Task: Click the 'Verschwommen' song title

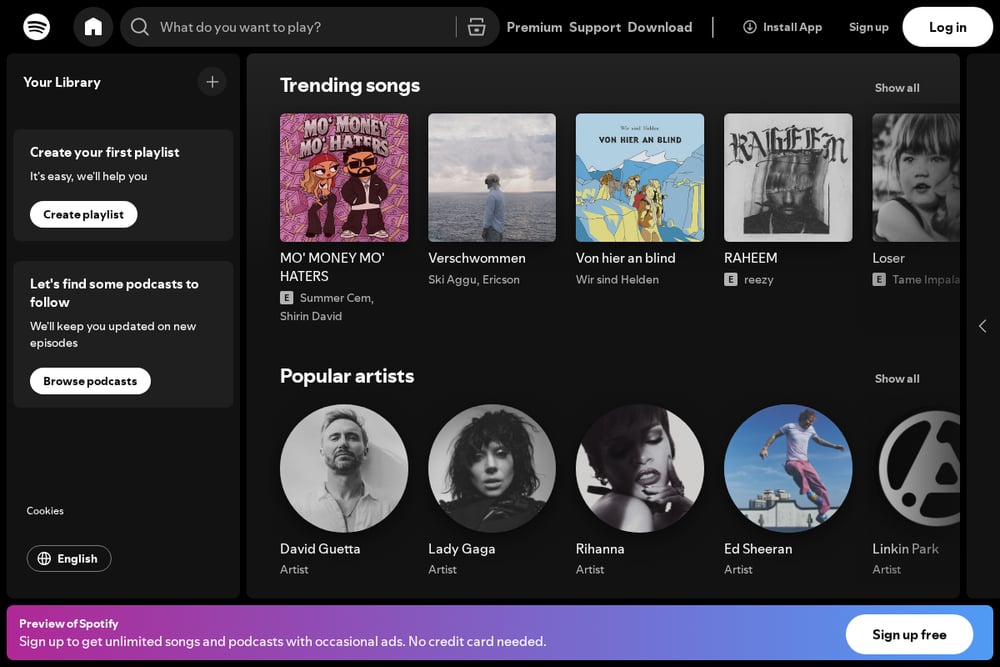Action: pyautogui.click(x=477, y=258)
